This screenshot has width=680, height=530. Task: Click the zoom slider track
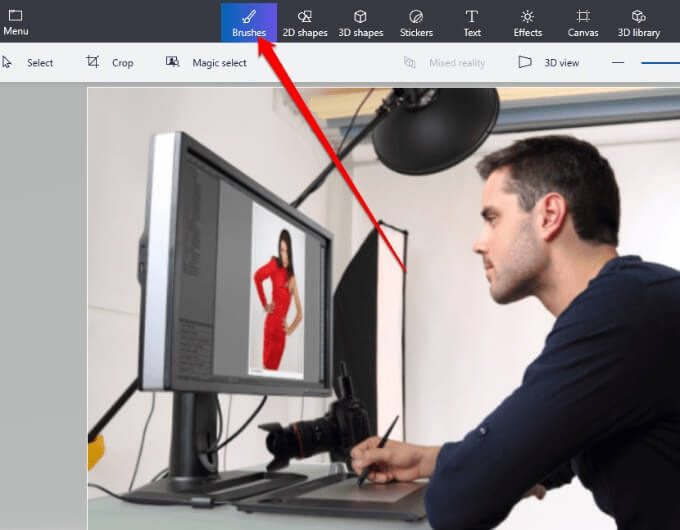[x=660, y=63]
